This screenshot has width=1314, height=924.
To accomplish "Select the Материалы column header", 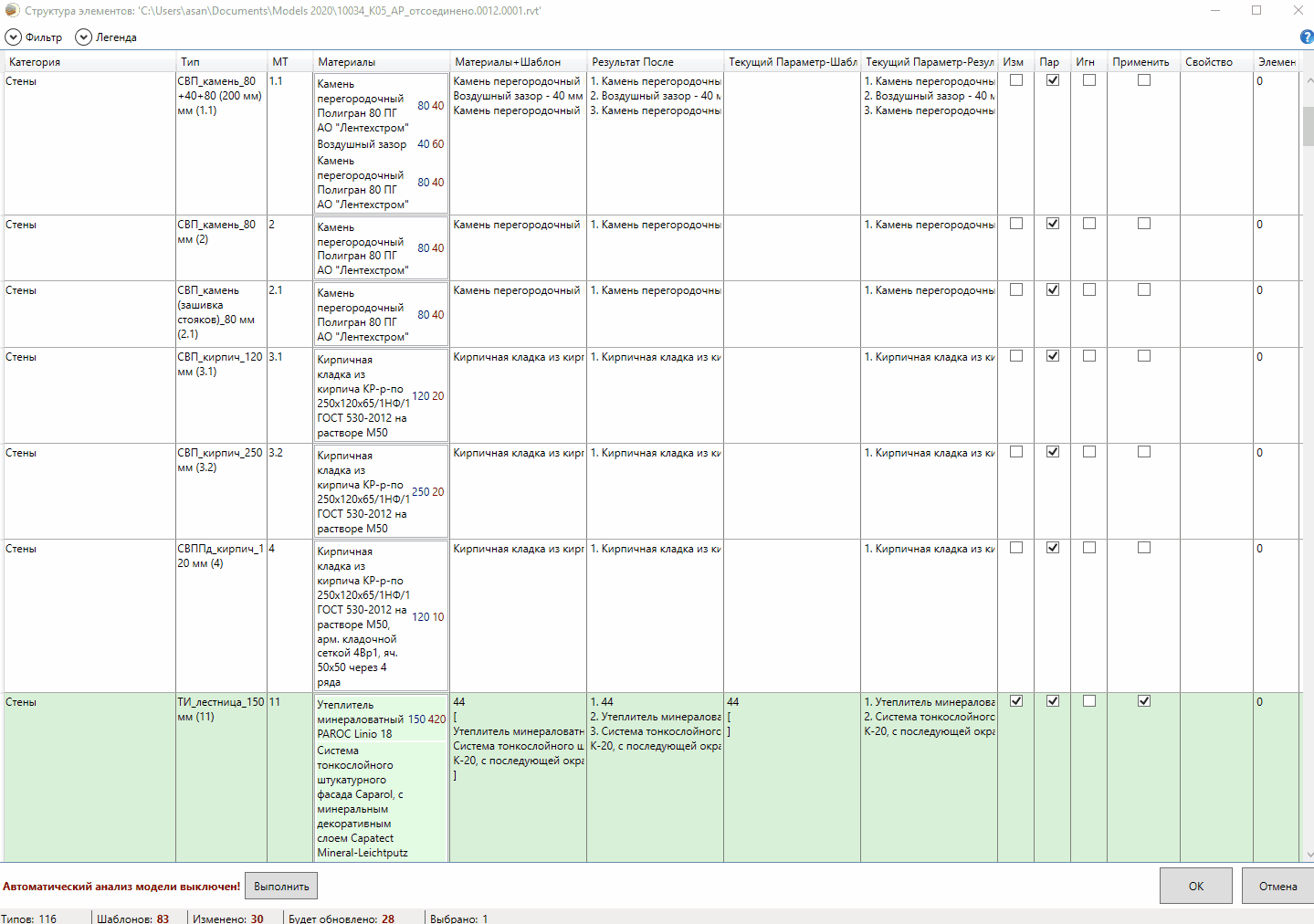I will 381,62.
